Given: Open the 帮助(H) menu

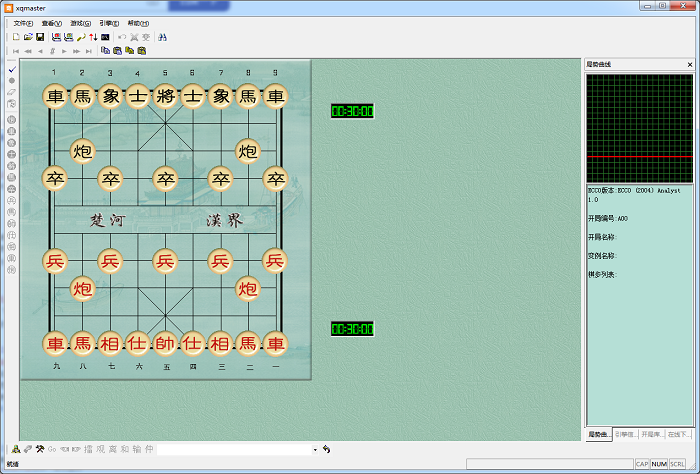Looking at the screenshot, I should click(138, 23).
